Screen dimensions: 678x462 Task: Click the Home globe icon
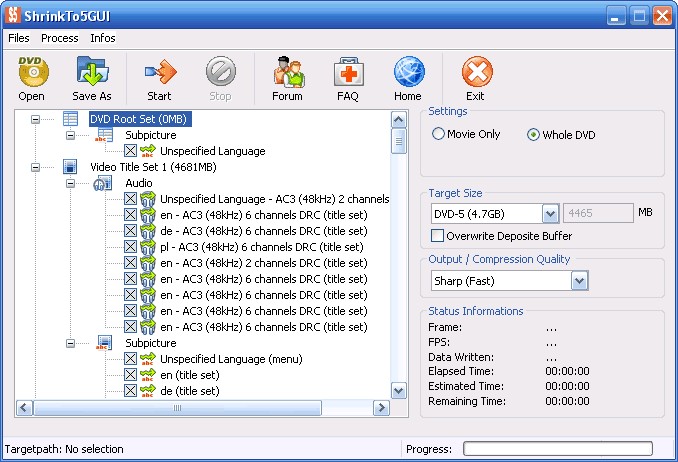409,71
